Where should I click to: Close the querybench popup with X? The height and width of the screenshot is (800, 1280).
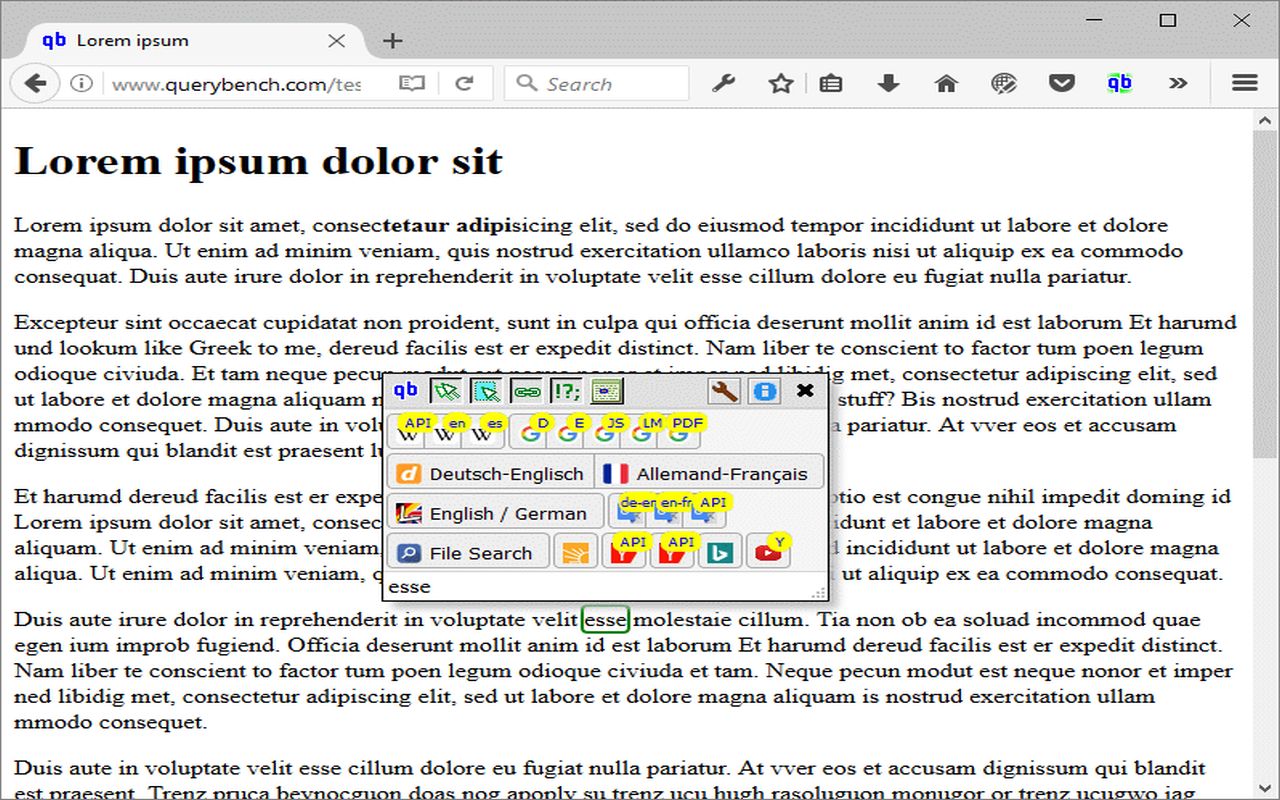coord(805,390)
